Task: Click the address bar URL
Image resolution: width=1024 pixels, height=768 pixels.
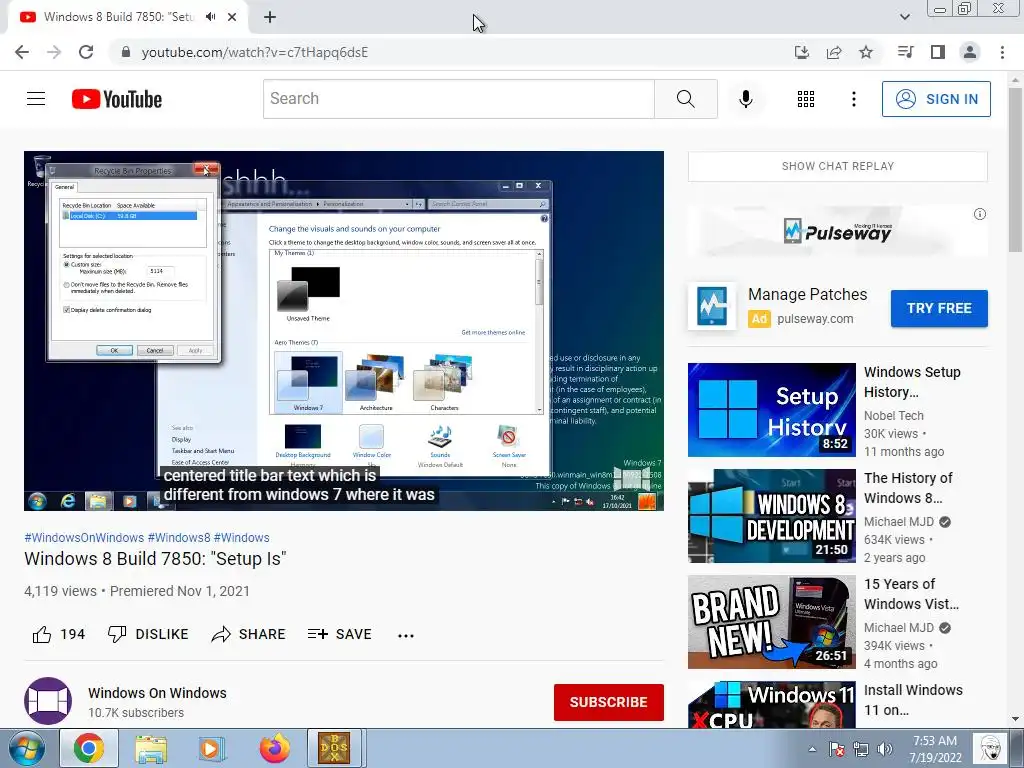Action: pos(255,52)
